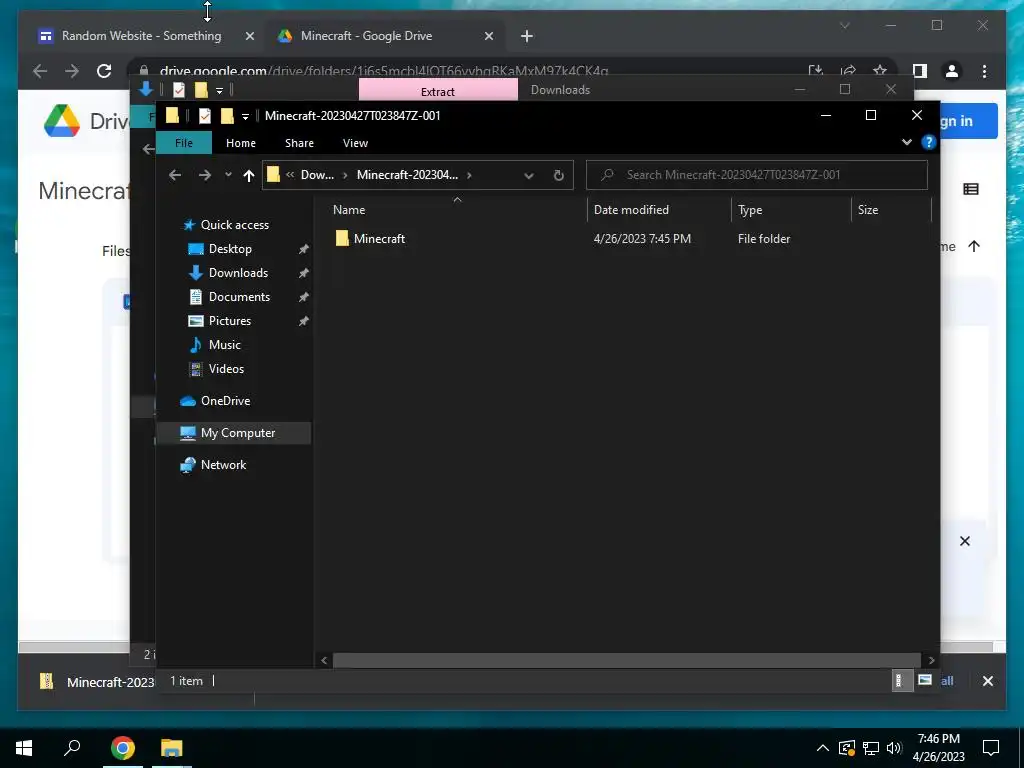Switch to Random Website browser tab
This screenshot has height=768, width=1024.
(141, 36)
